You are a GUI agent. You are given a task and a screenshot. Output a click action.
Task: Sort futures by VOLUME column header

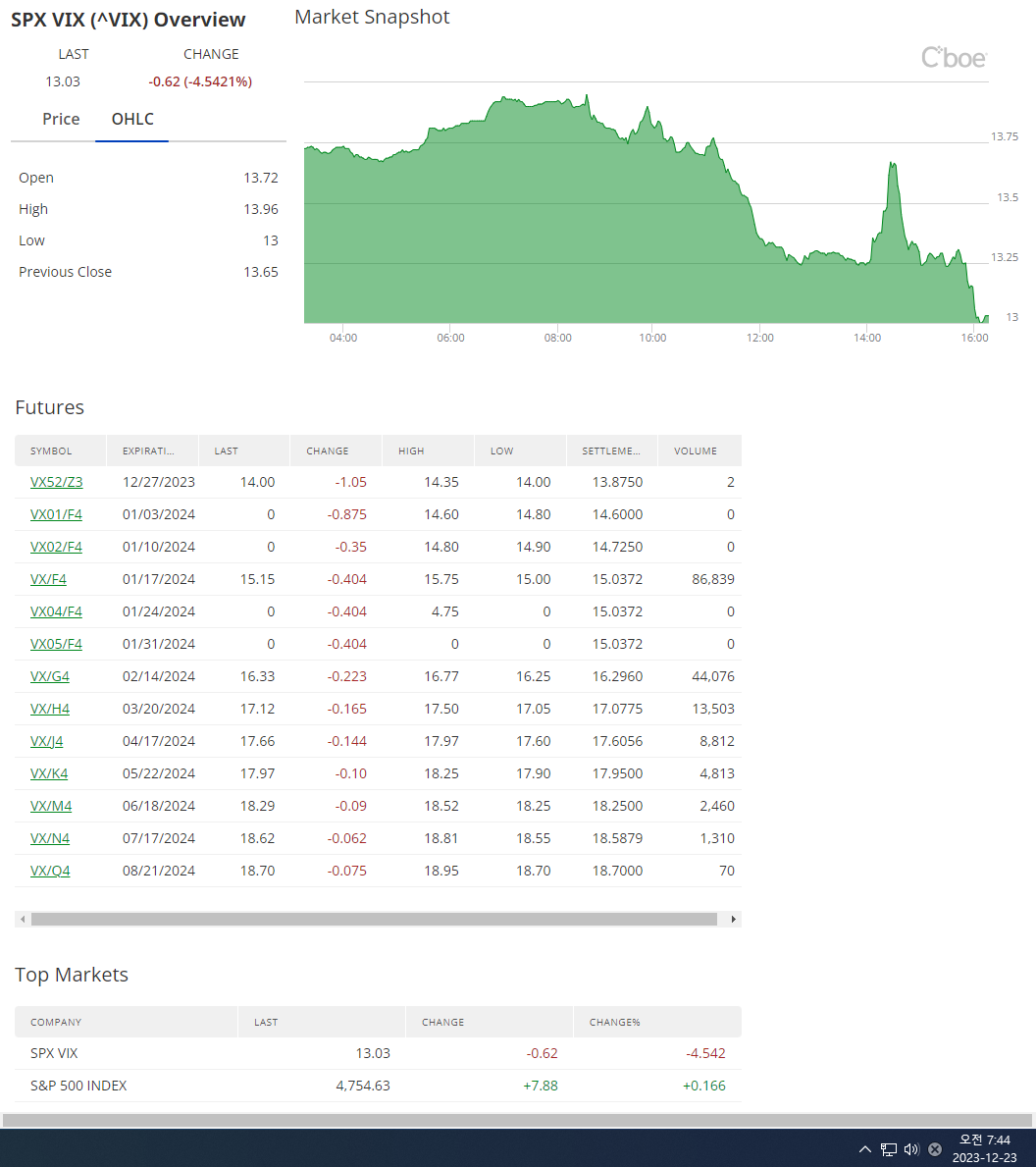point(699,451)
